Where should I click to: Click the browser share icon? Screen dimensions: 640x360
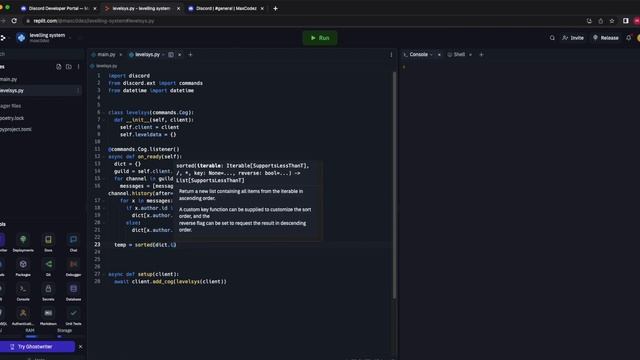tap(600, 21)
